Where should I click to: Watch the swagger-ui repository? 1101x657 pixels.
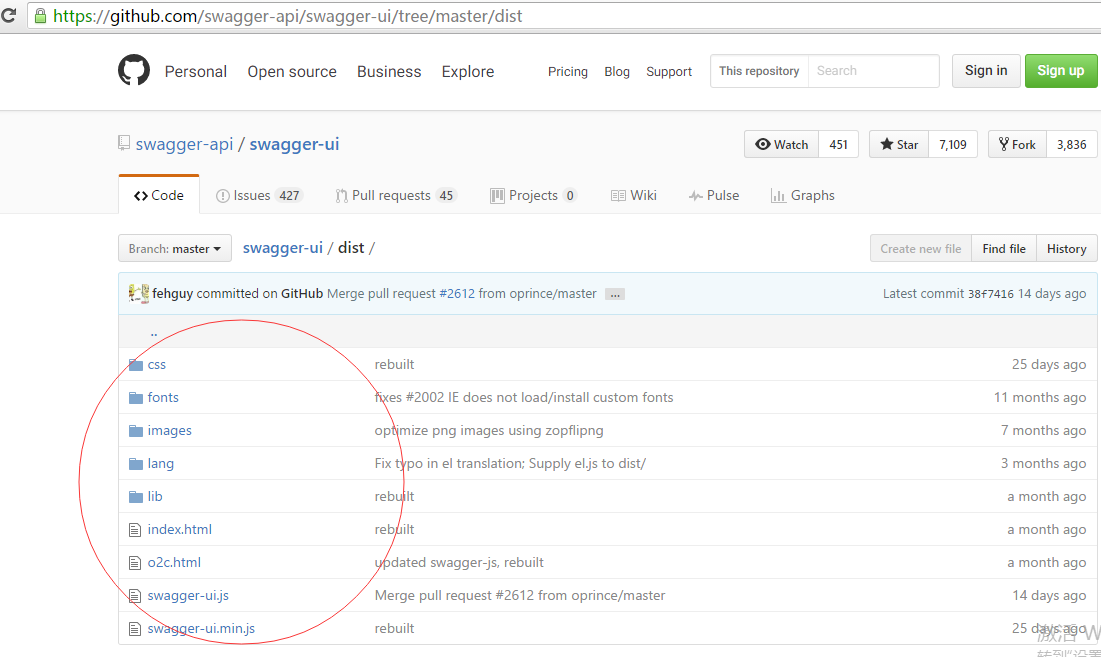click(x=782, y=145)
